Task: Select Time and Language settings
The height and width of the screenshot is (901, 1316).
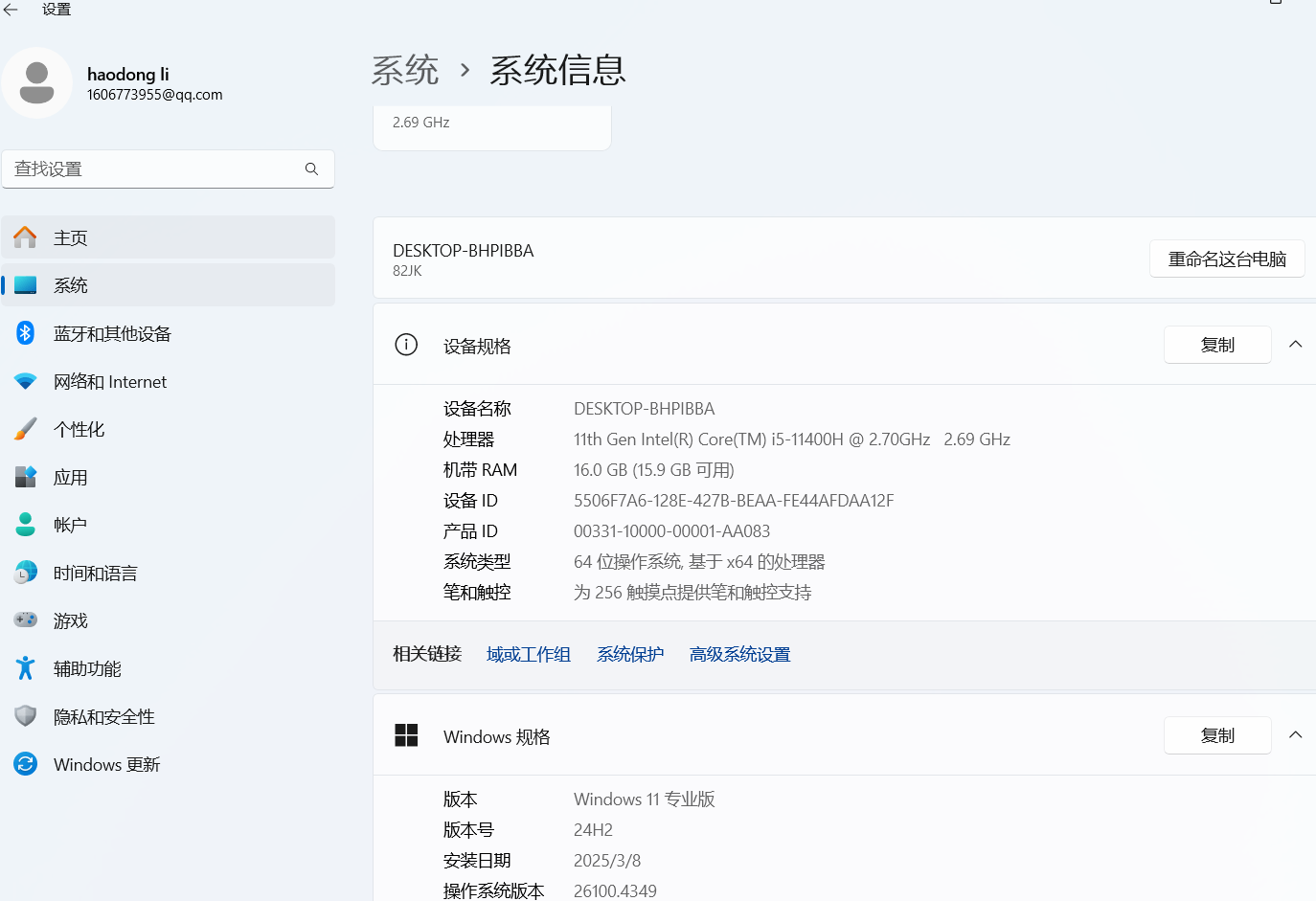Action: pos(97,573)
